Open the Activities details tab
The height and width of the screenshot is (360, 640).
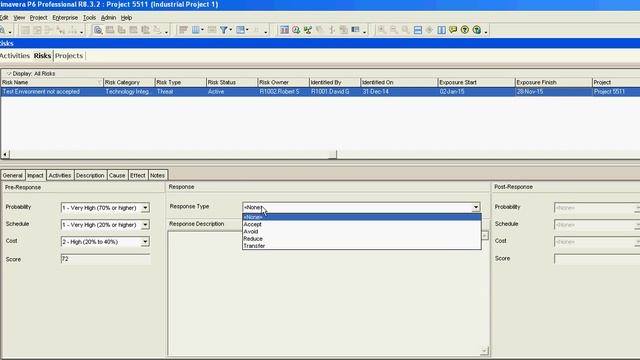point(60,175)
